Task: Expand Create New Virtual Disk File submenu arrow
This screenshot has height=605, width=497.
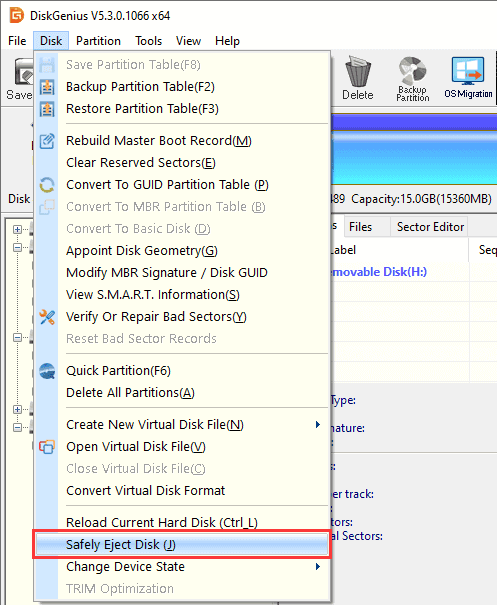Action: [318, 425]
